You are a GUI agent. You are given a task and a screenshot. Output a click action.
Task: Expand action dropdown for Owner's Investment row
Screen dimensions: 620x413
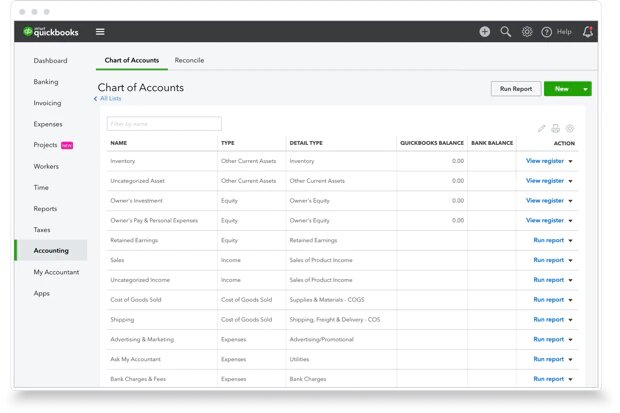tap(570, 201)
